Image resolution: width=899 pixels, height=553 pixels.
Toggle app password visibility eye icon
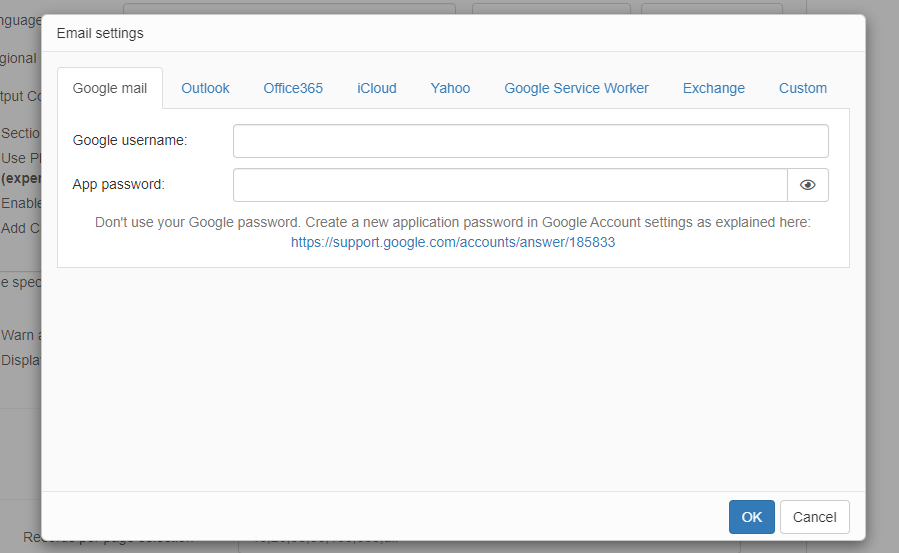point(807,185)
